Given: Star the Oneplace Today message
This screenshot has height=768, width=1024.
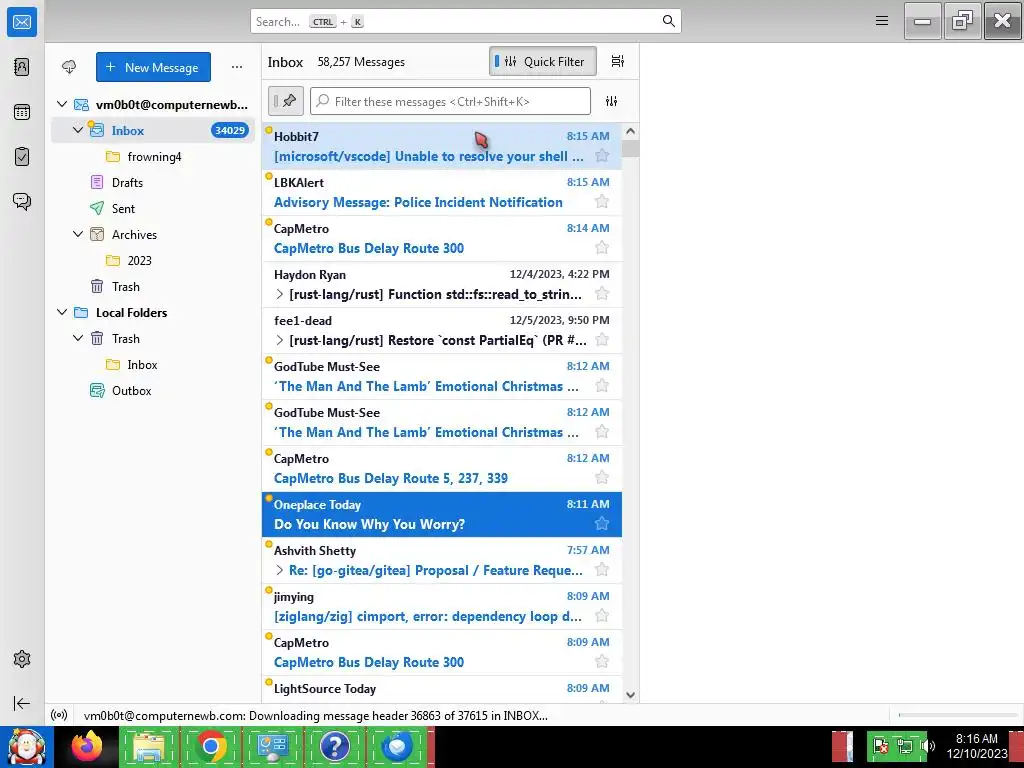Looking at the screenshot, I should [x=602, y=524].
